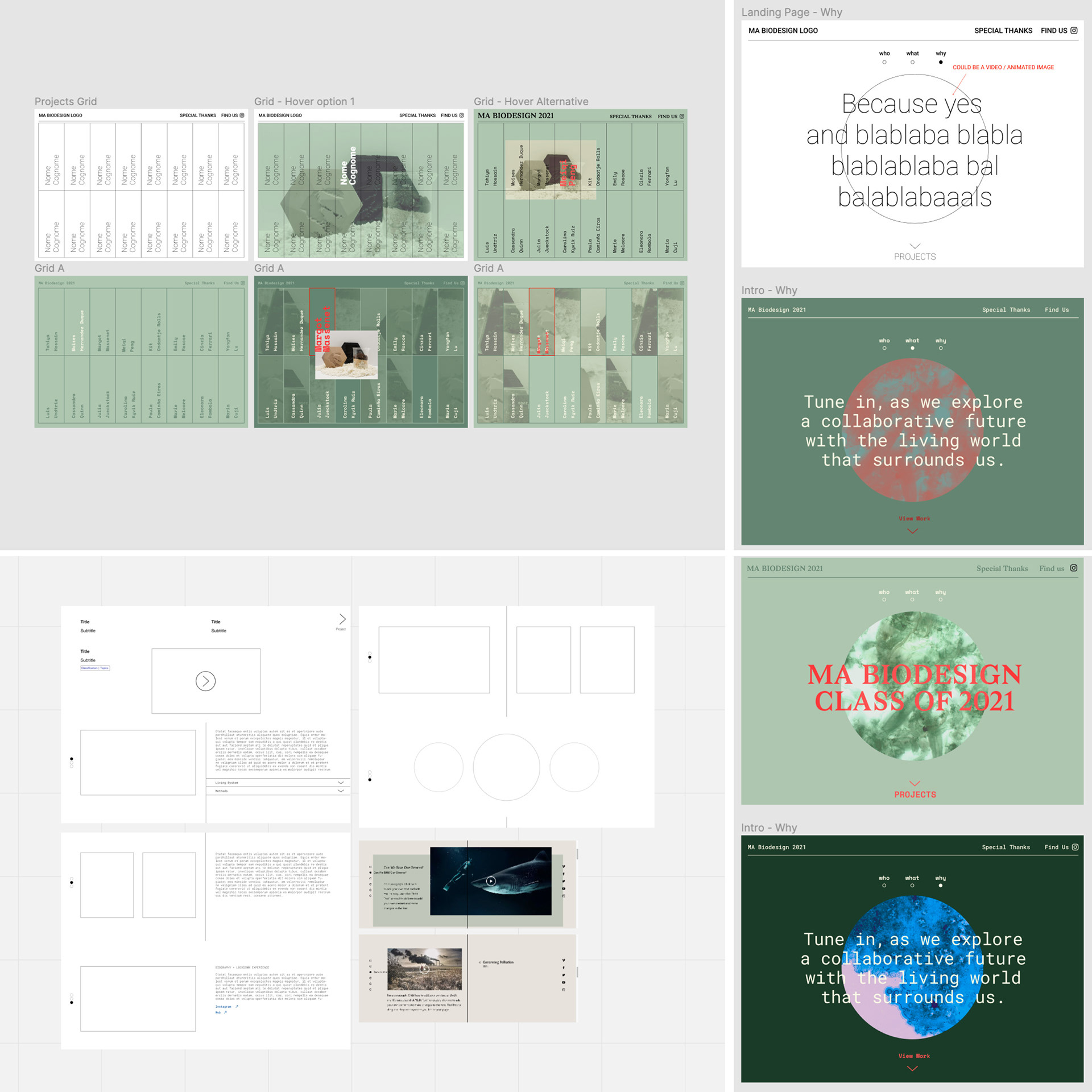Play the polluted field video
This screenshot has height=1092, width=1092.
coord(424,969)
